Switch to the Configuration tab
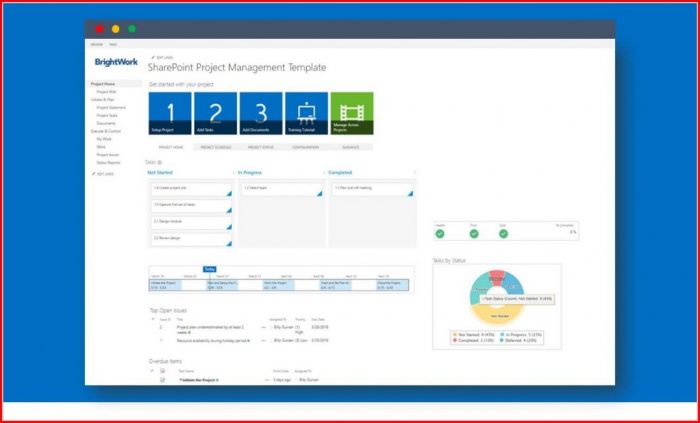Image resolution: width=700 pixels, height=423 pixels. [x=306, y=147]
